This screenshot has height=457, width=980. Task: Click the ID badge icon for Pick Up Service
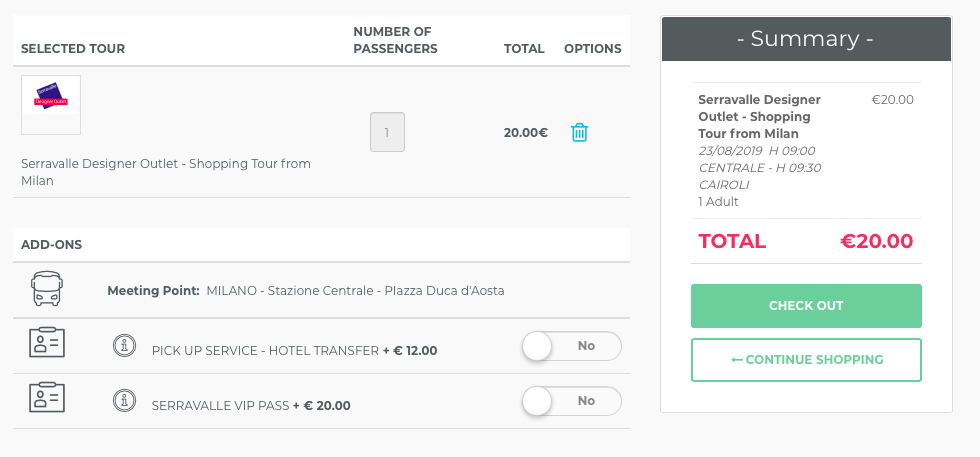click(47, 342)
